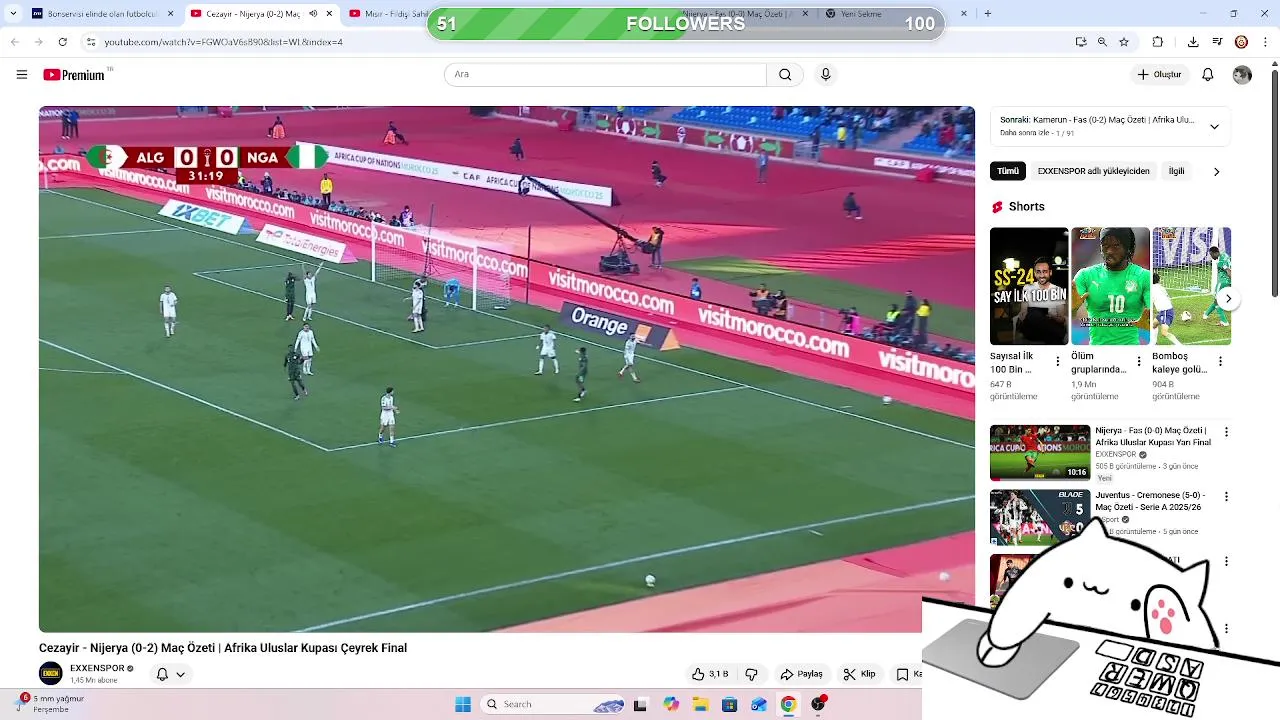Open 'Juventus - Cremonese (5-0)' video title
Image resolution: width=1280 pixels, height=720 pixels.
click(x=1150, y=501)
